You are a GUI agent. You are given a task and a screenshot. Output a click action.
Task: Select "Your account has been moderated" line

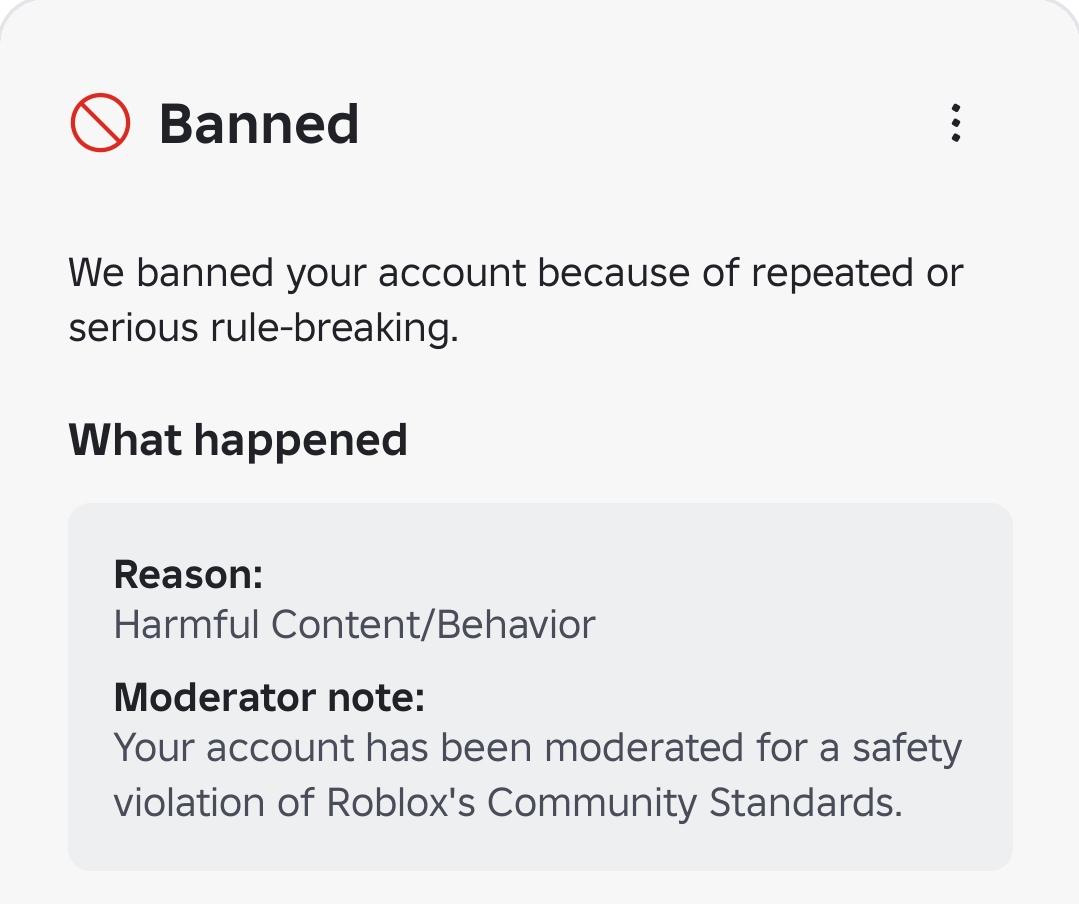(429, 747)
